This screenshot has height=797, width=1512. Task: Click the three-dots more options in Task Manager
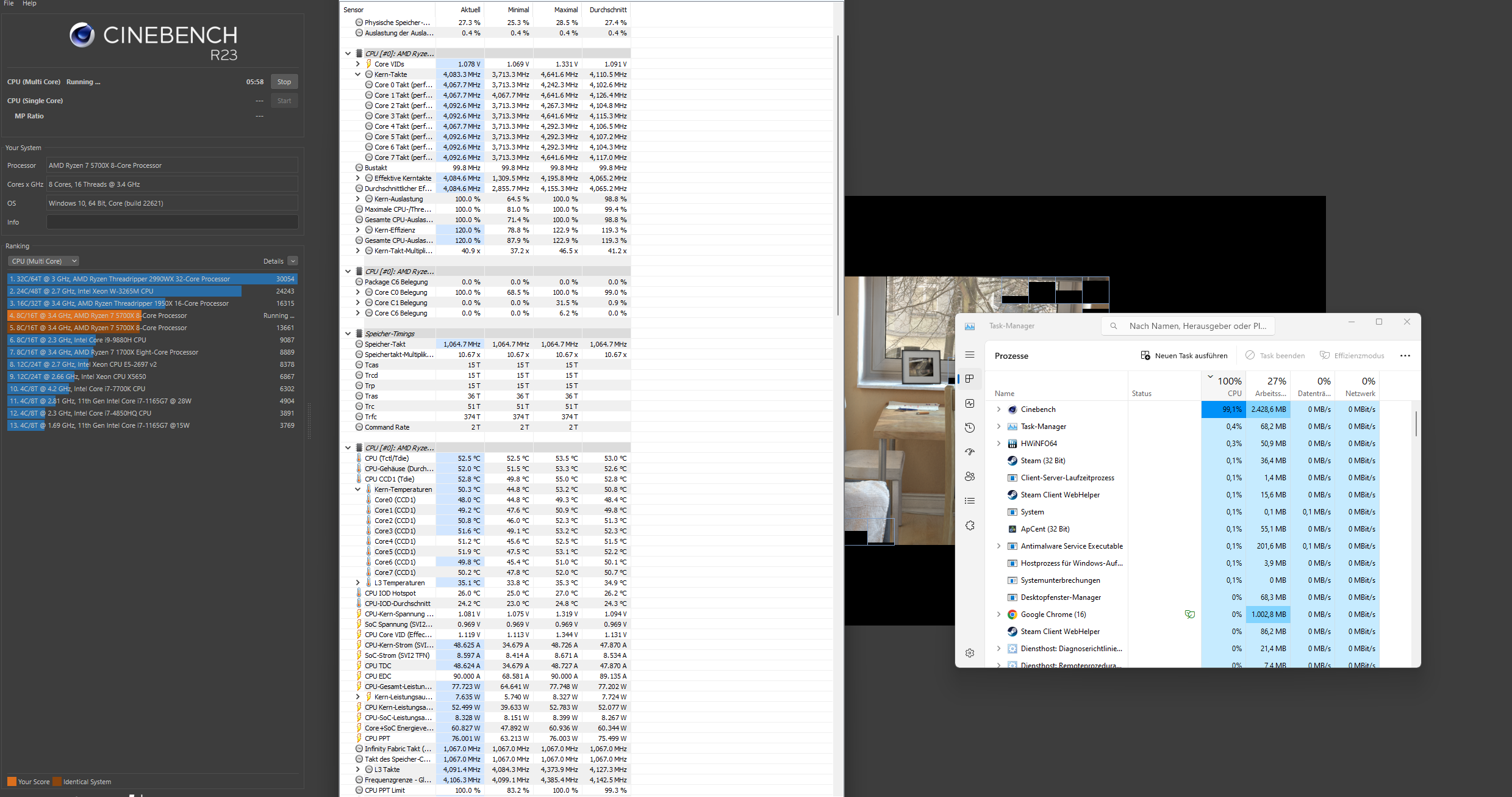tap(1405, 356)
